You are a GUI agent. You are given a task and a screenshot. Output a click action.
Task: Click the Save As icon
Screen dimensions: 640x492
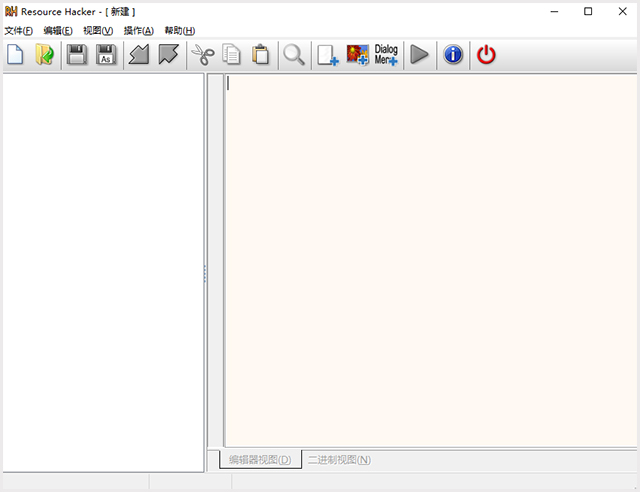(106, 55)
